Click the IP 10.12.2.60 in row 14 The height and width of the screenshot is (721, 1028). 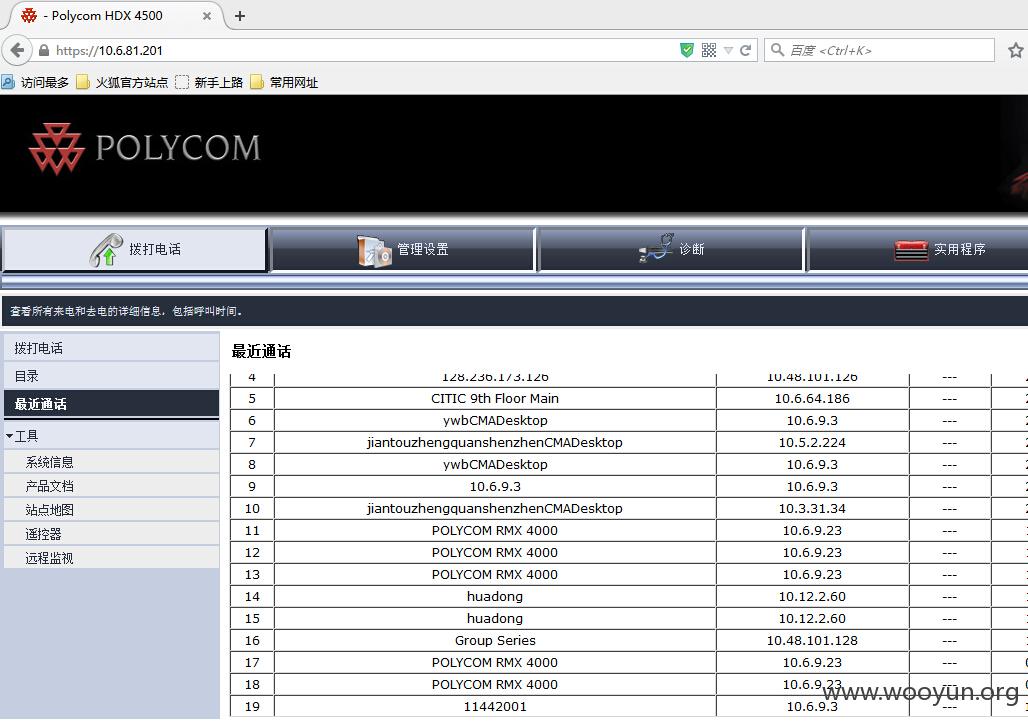(x=812, y=596)
